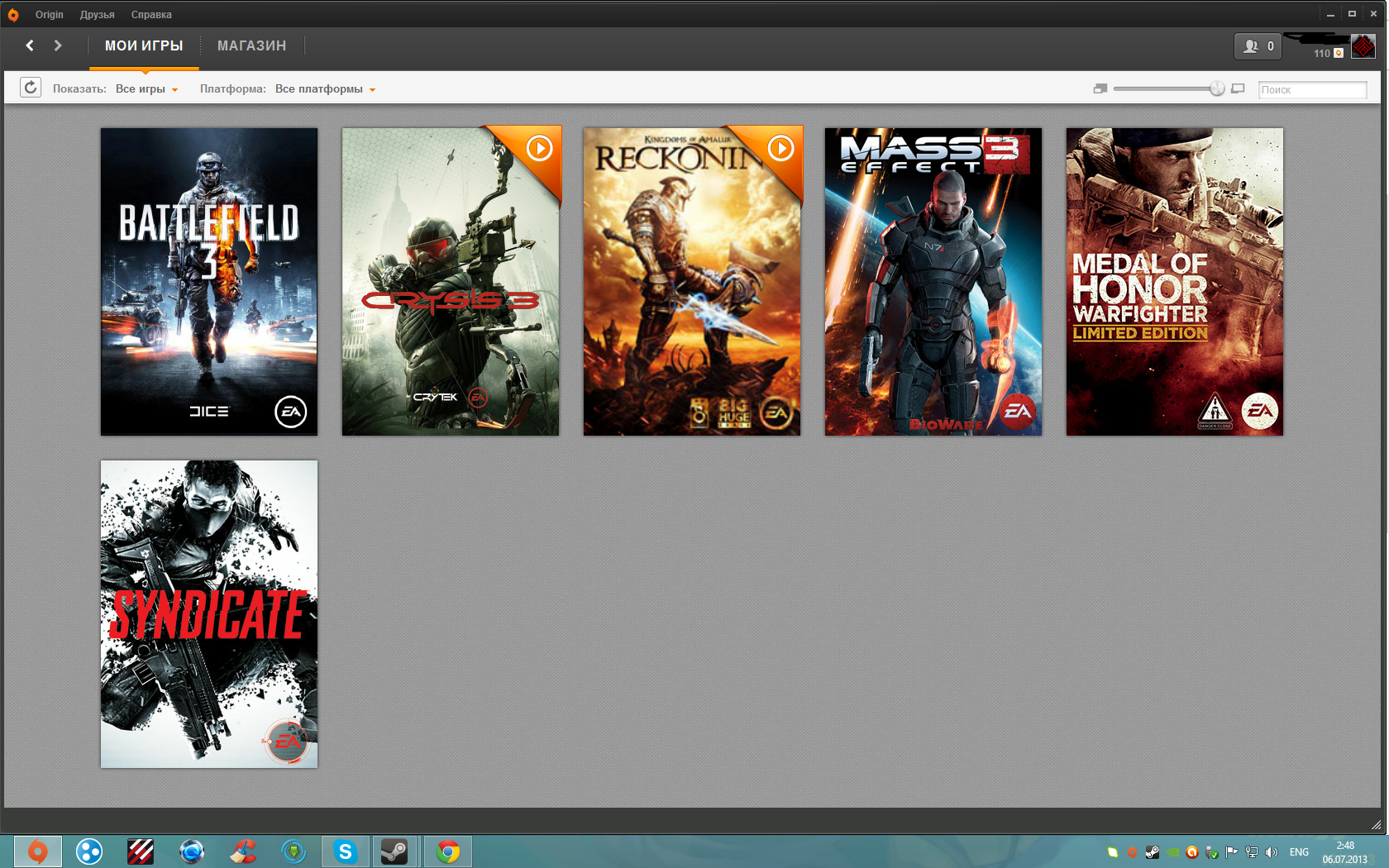Click the ENG language indicator
Image resolution: width=1389 pixels, height=868 pixels.
point(1299,852)
